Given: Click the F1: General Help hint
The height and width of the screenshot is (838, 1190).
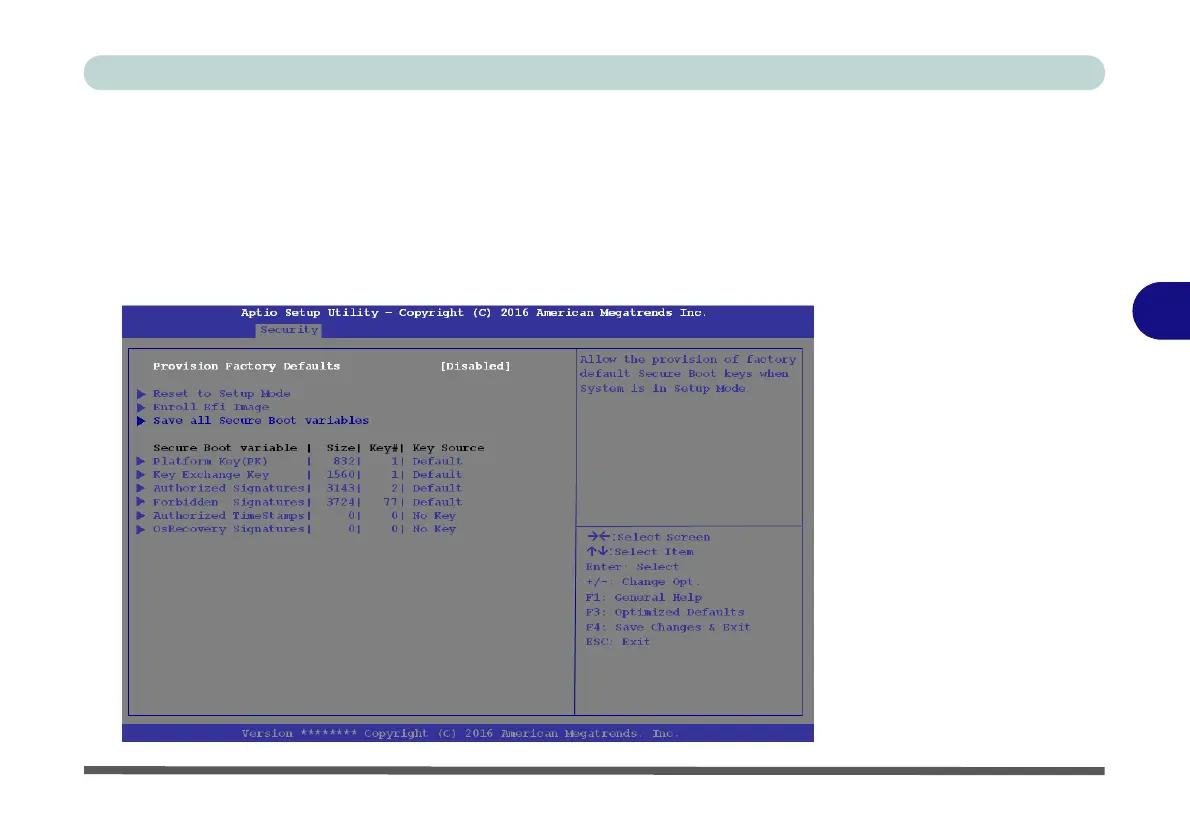Looking at the screenshot, I should point(644,597).
